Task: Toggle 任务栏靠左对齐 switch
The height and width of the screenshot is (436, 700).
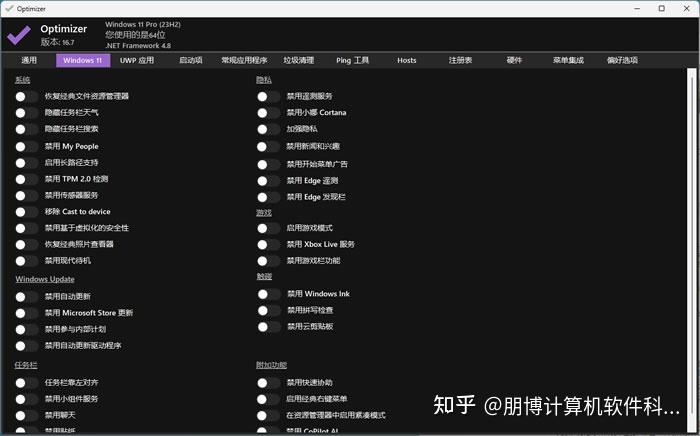Action: pos(26,383)
